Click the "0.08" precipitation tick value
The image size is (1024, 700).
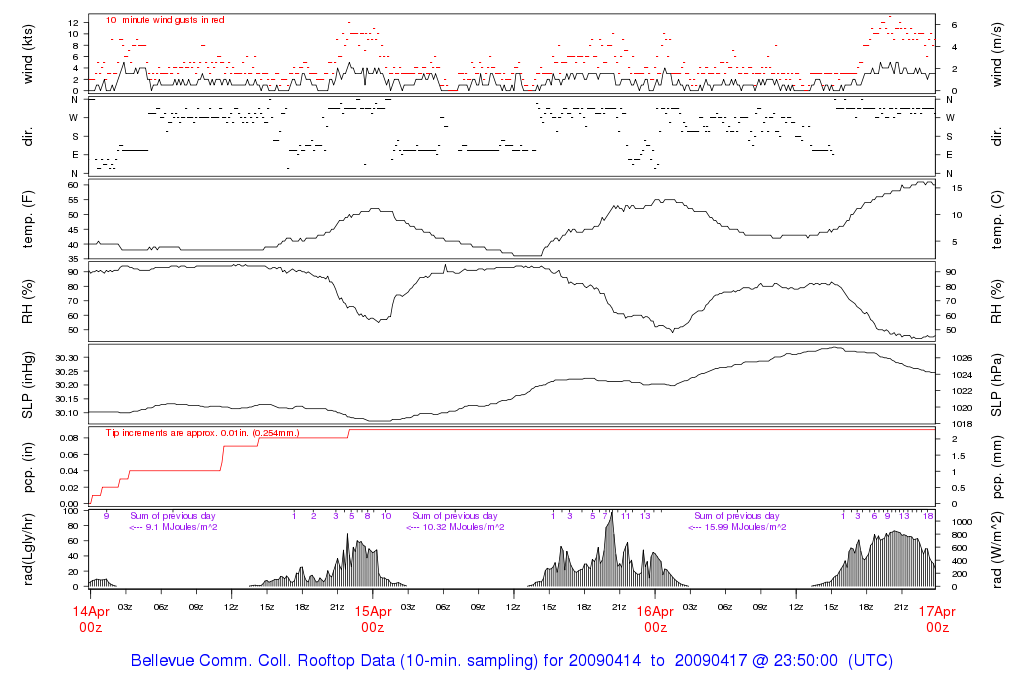[69, 438]
